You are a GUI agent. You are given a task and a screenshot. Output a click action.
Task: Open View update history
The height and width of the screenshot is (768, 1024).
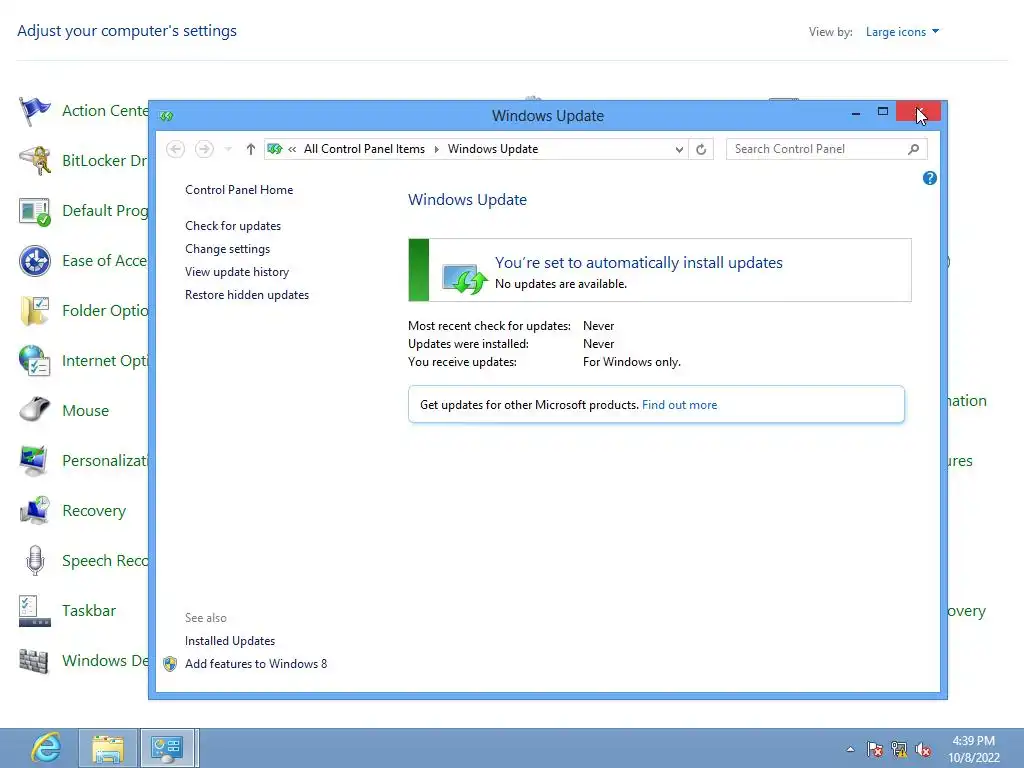[x=237, y=272]
